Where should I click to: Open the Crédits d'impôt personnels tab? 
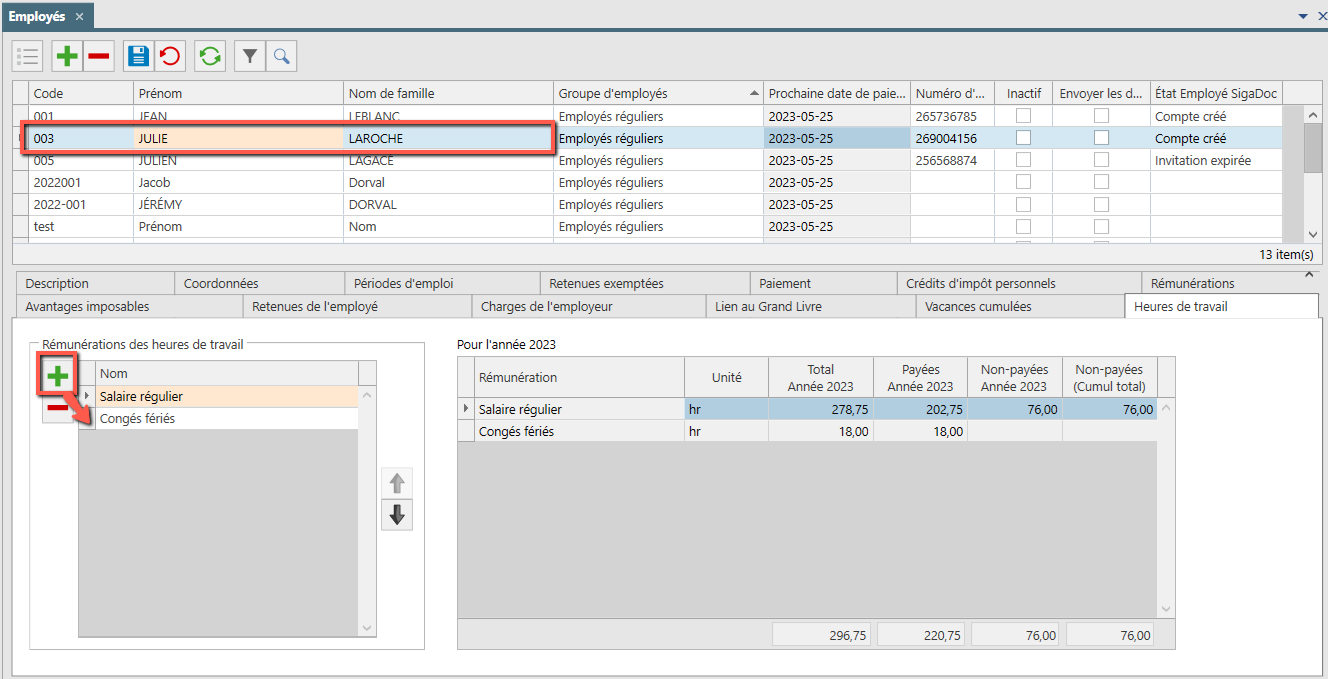click(1019, 283)
